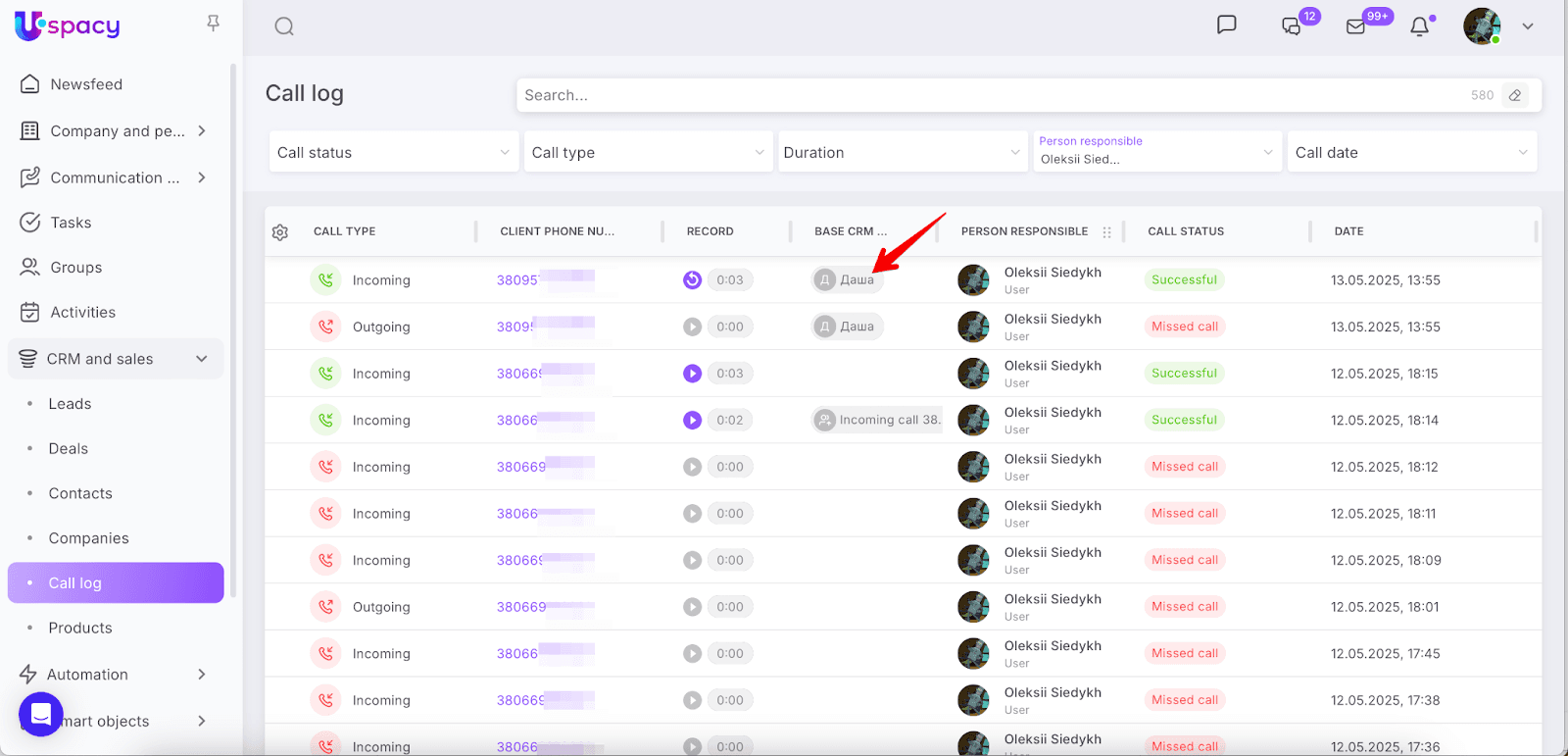Clear filters with the eraser icon

(x=1515, y=95)
